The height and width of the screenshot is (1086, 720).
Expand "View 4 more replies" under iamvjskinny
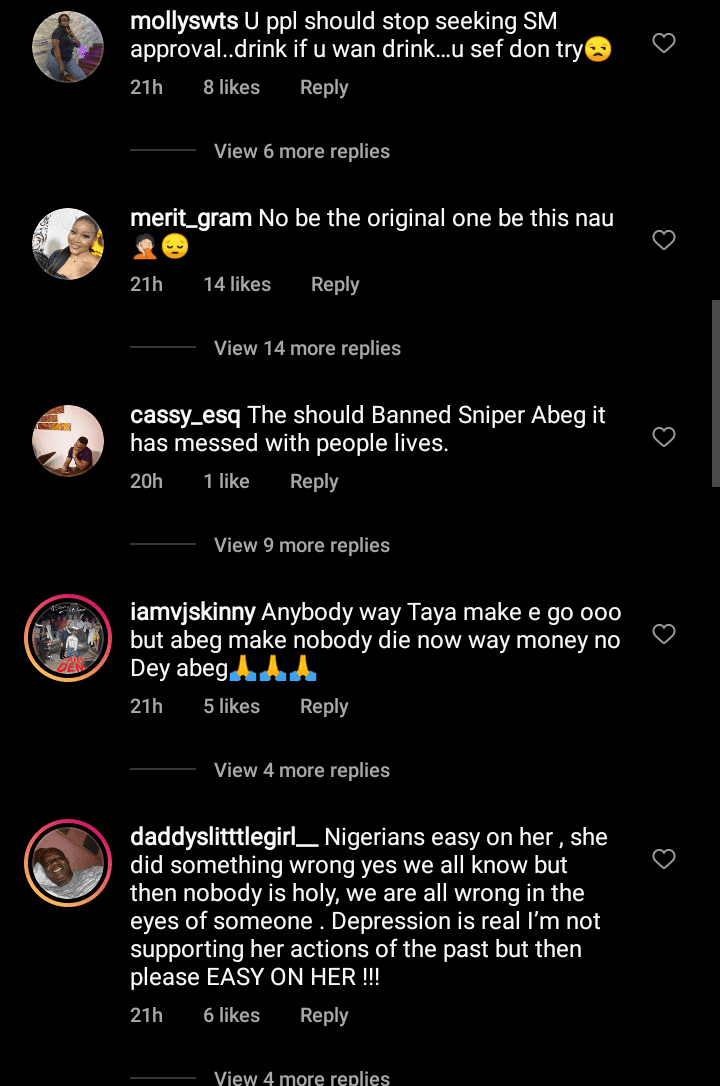pos(302,770)
